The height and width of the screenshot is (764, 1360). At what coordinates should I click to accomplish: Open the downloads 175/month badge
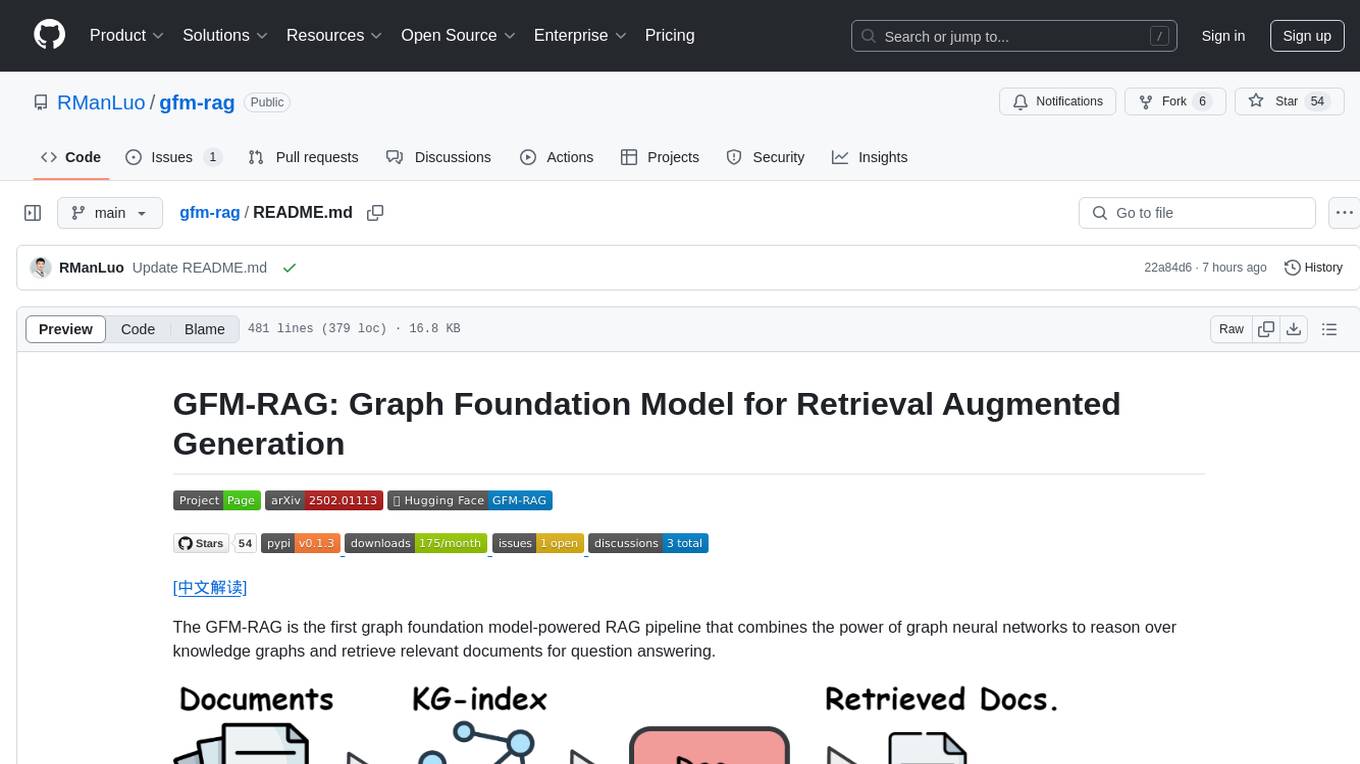tap(416, 543)
